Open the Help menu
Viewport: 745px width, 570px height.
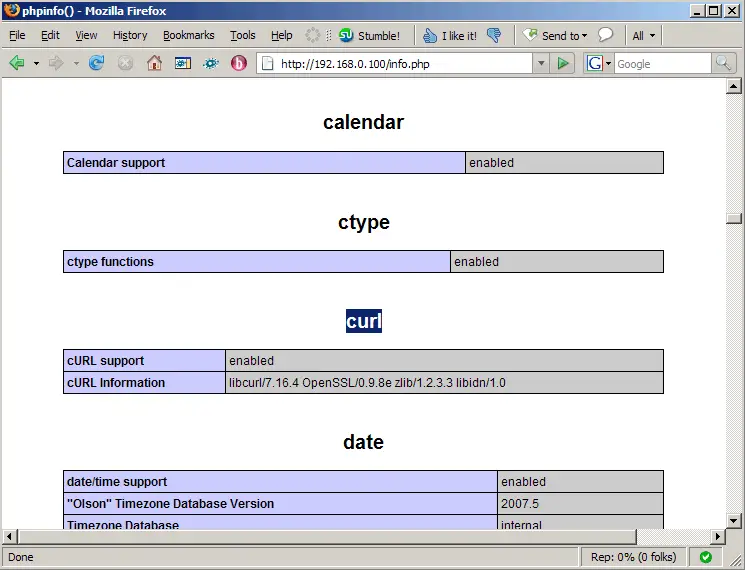coord(282,35)
